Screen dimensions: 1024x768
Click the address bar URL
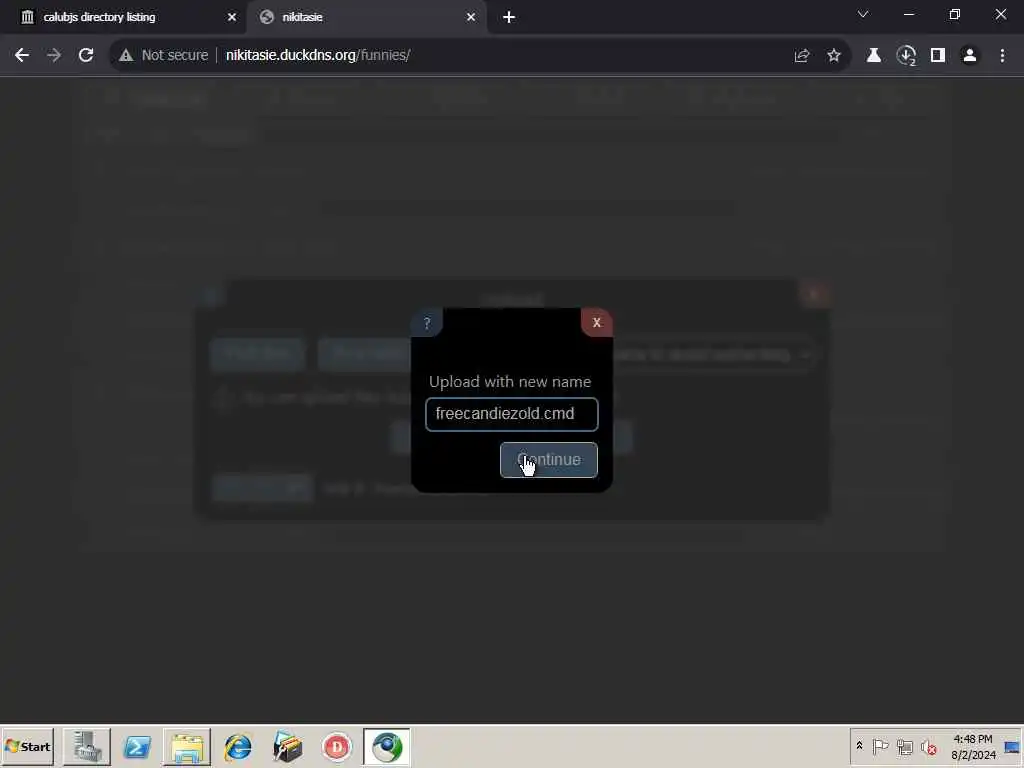click(318, 55)
